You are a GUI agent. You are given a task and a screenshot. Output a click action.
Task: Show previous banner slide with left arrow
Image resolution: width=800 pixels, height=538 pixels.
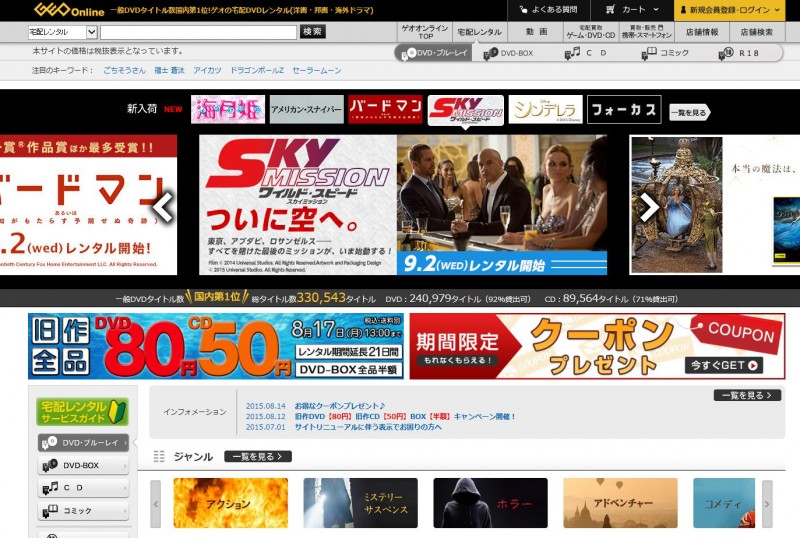(x=163, y=207)
